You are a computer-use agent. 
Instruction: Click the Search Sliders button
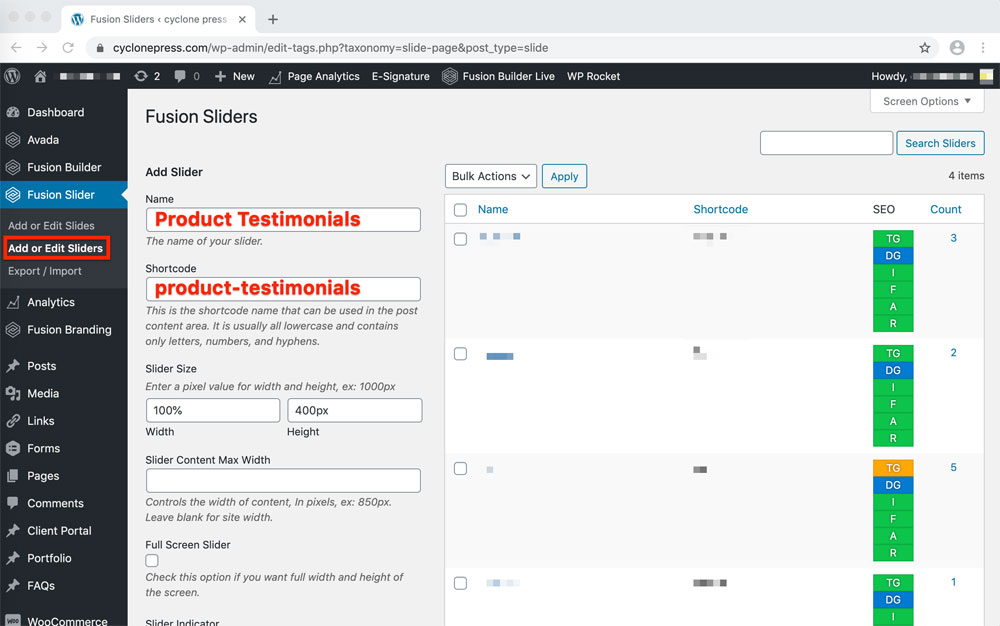point(940,143)
